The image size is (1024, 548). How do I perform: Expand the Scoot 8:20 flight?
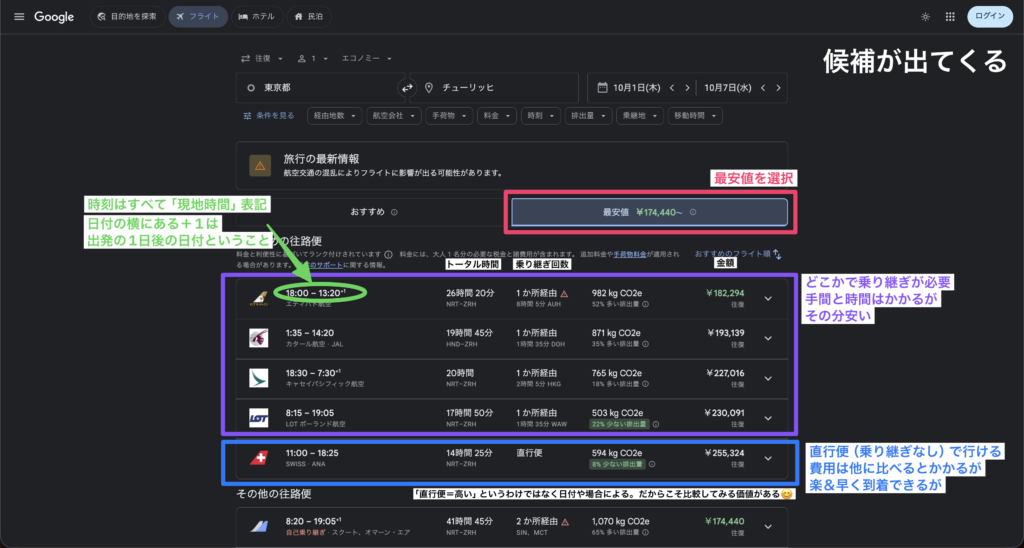point(768,526)
